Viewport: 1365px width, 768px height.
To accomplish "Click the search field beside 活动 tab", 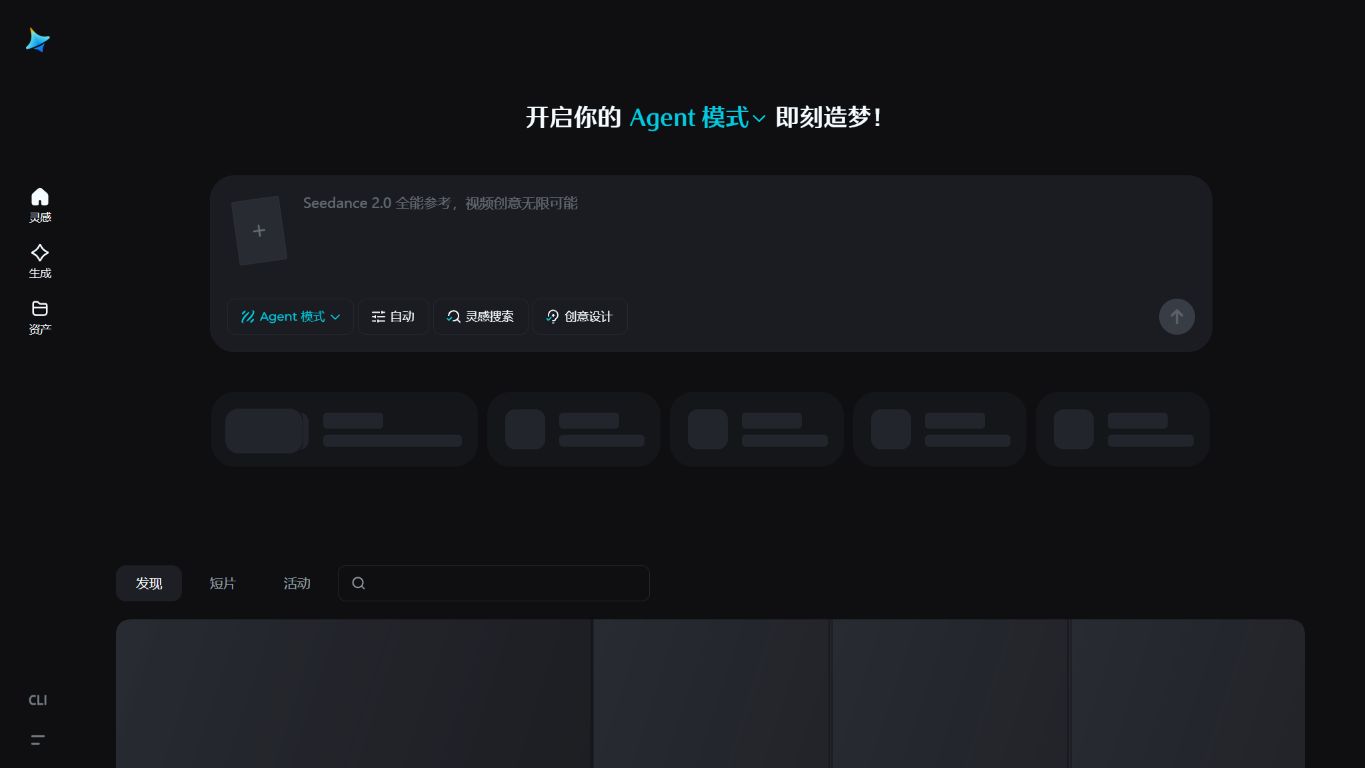I will click(494, 583).
